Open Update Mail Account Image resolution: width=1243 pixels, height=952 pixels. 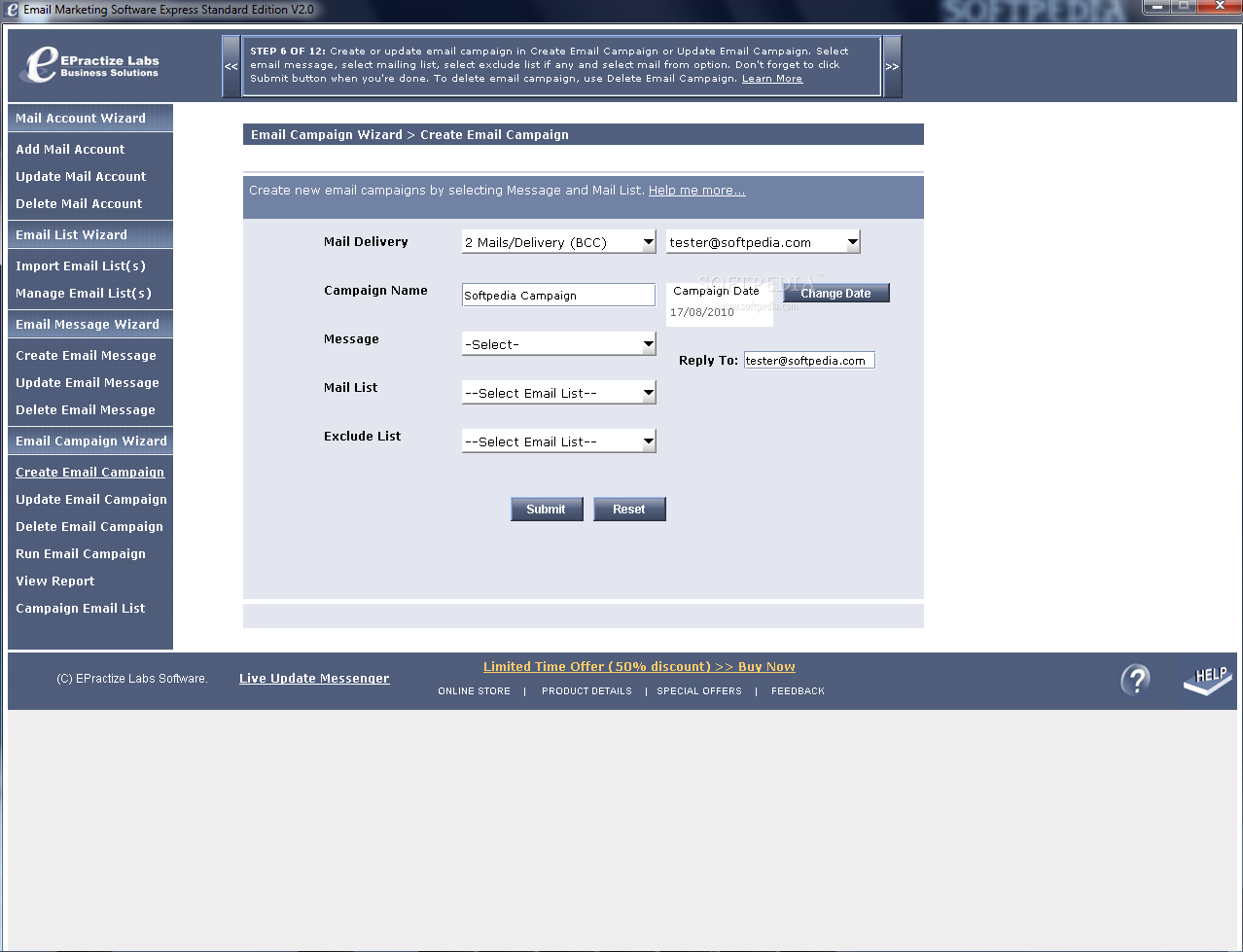(81, 176)
